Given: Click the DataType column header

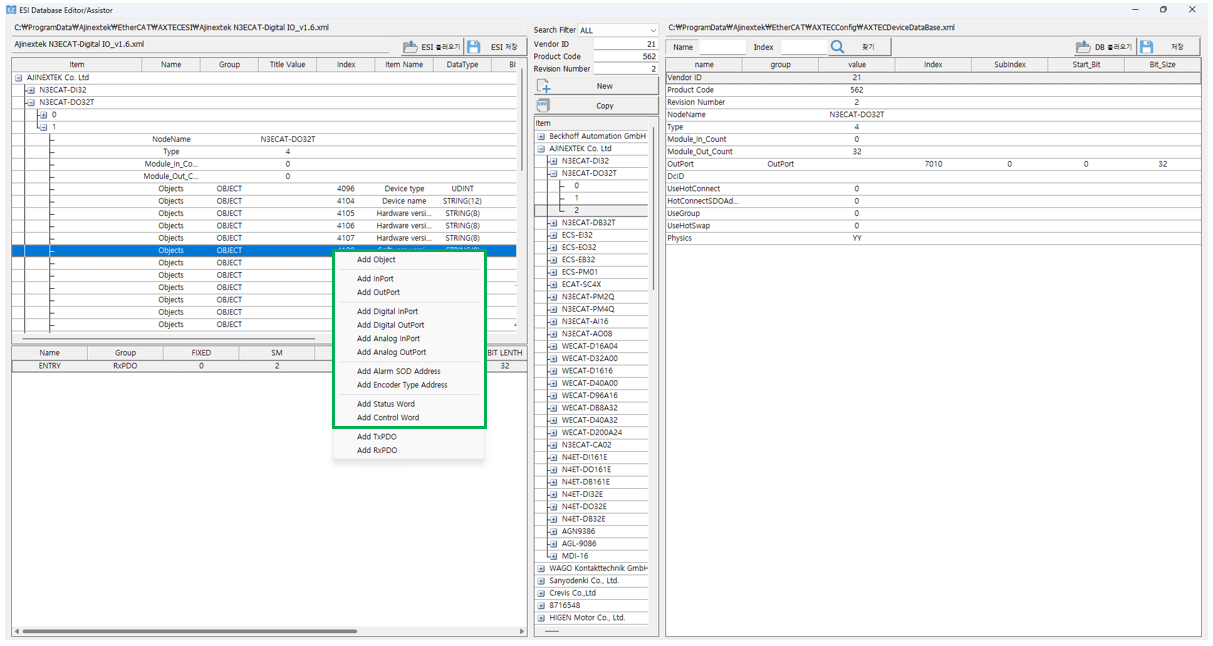Looking at the screenshot, I should point(462,65).
